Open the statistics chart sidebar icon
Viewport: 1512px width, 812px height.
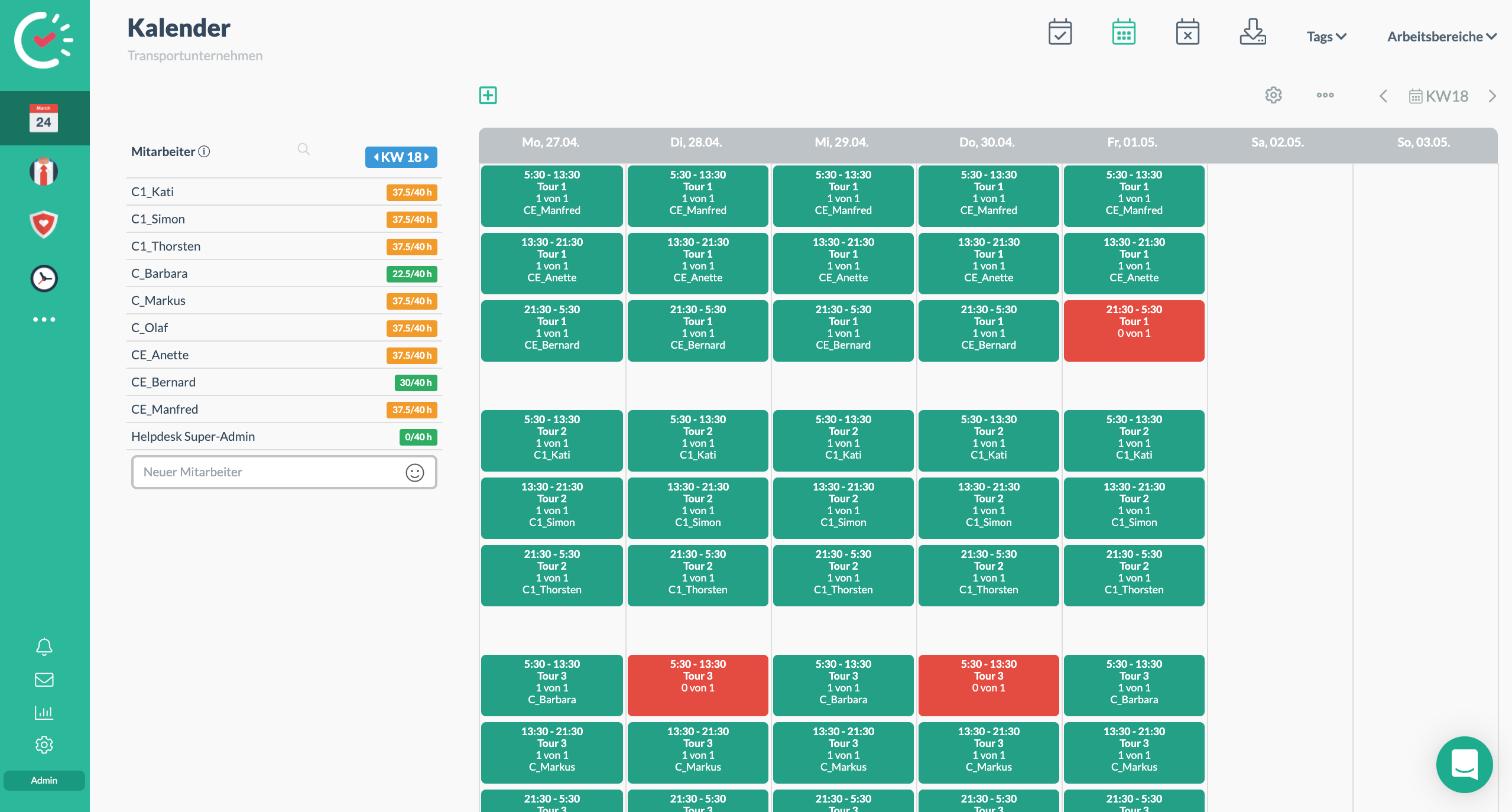[x=44, y=712]
